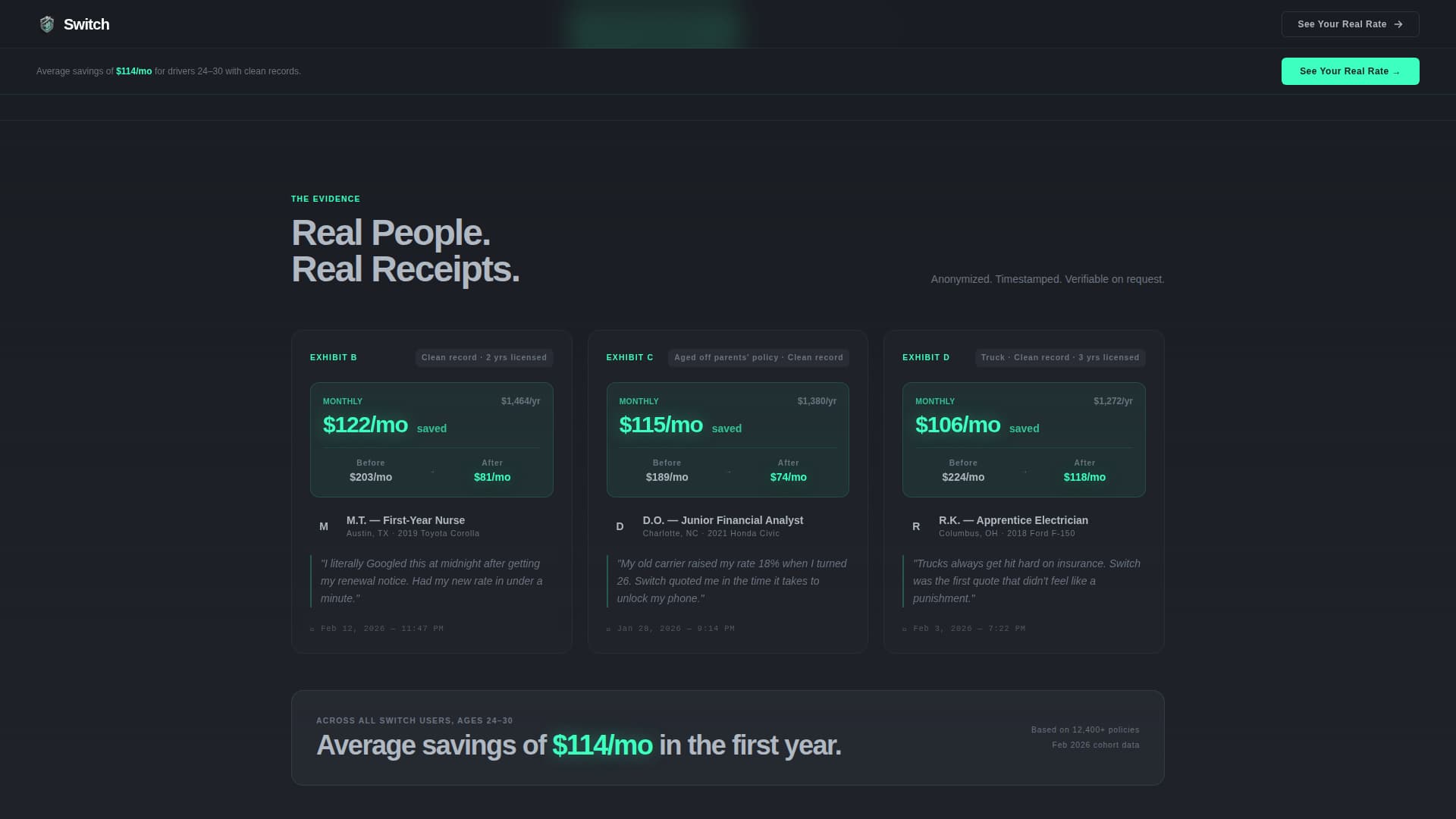Click the 'Clean record · 2 yrs licensed' tag
Screen dimensions: 1456x819
(x=484, y=357)
